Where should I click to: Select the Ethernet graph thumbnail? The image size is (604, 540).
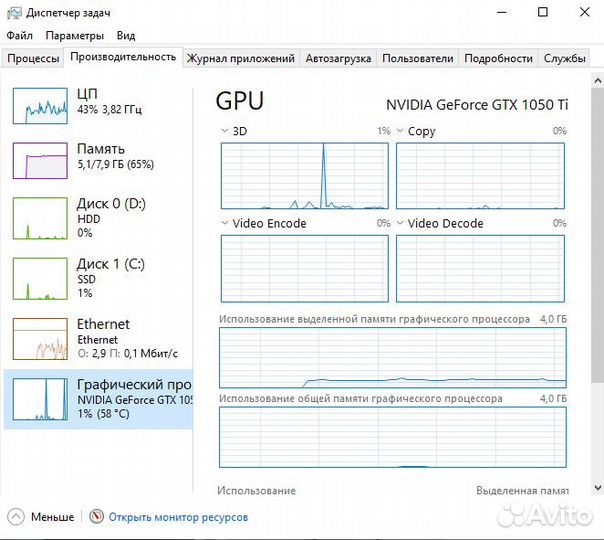coord(40,338)
